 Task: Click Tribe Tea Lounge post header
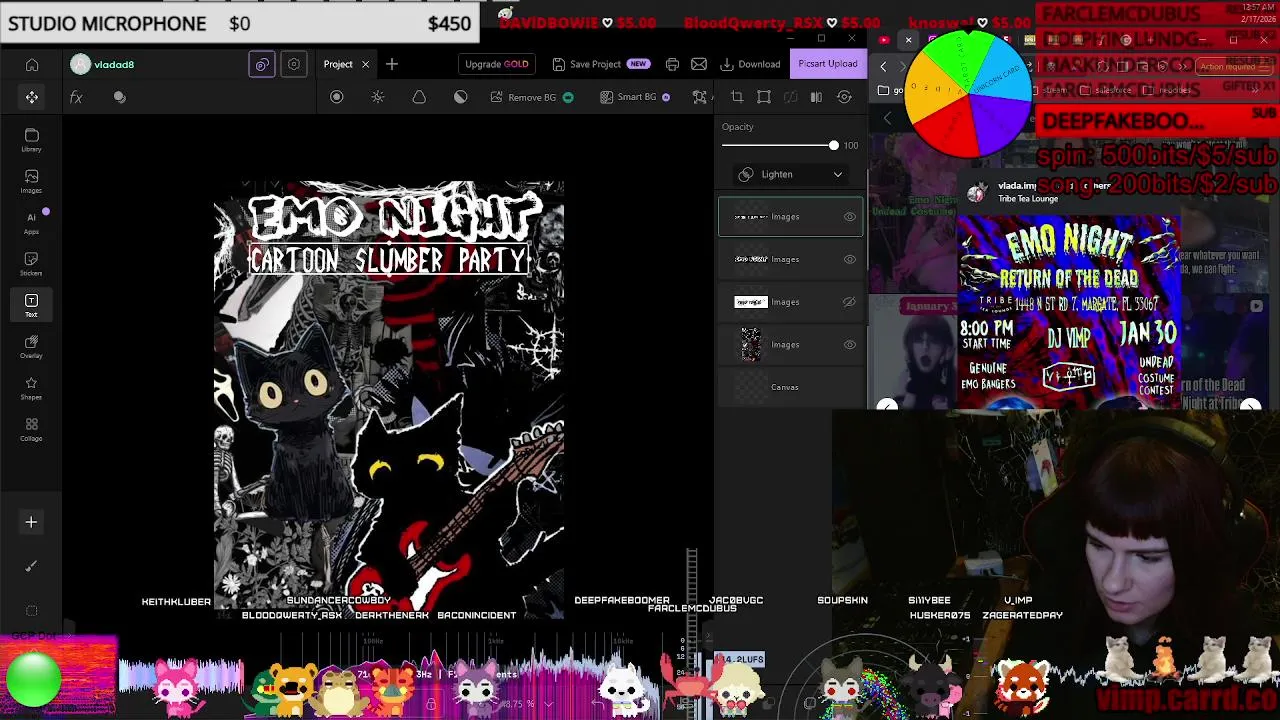(1028, 199)
